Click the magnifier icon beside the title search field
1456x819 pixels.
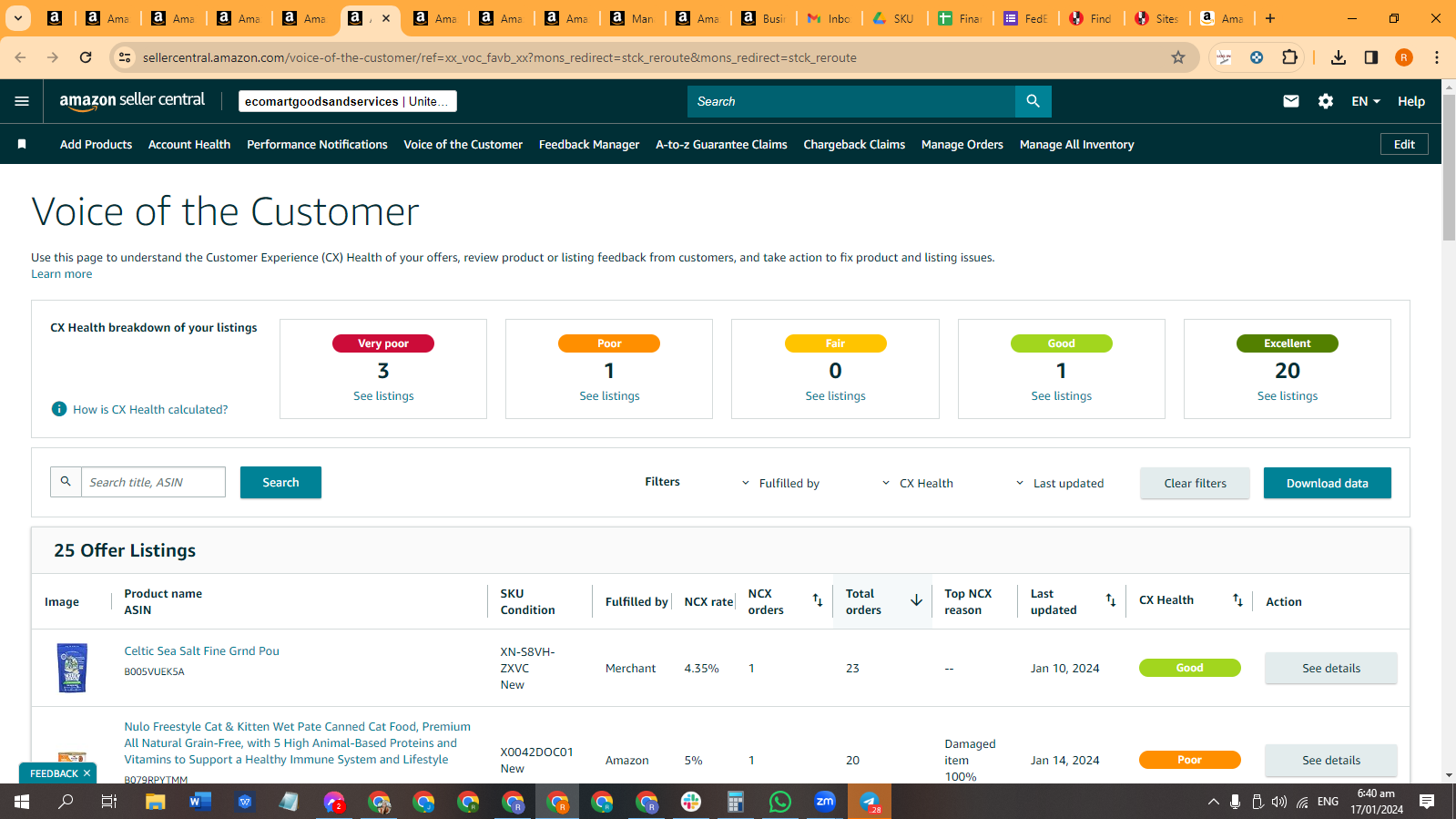coord(66,482)
